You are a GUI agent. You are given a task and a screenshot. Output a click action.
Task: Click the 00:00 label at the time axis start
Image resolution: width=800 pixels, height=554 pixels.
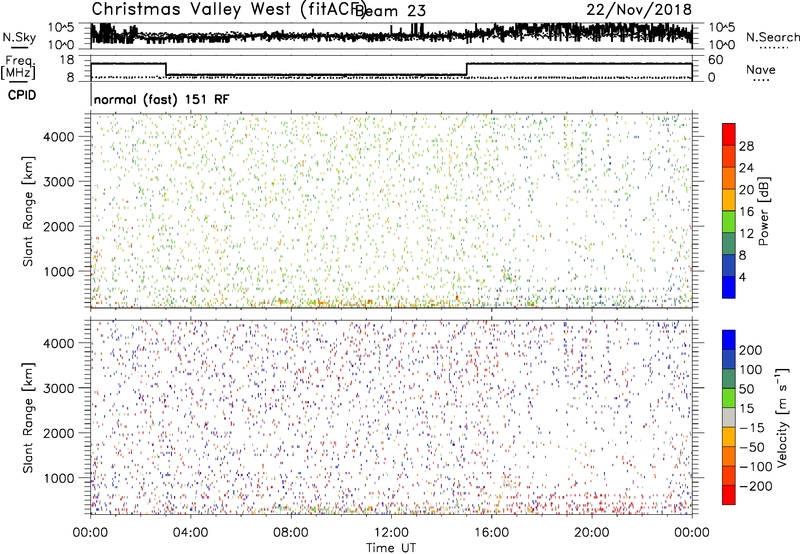pyautogui.click(x=90, y=533)
